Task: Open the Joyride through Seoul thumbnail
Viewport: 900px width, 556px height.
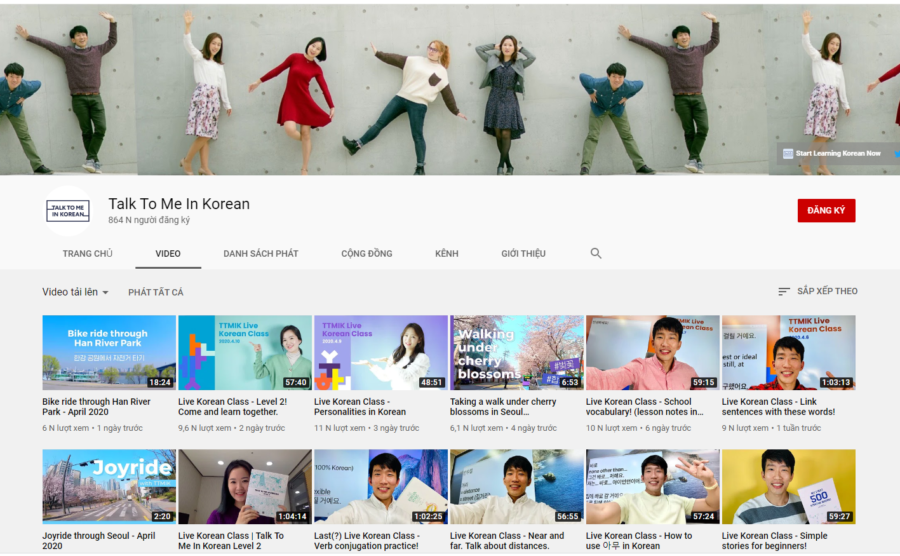Action: [x=109, y=487]
